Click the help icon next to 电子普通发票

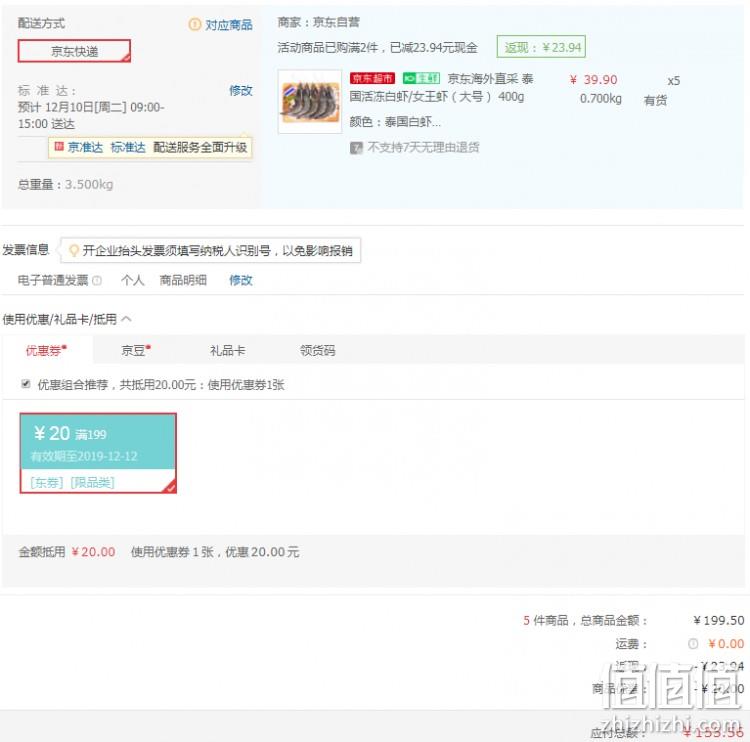(97, 280)
